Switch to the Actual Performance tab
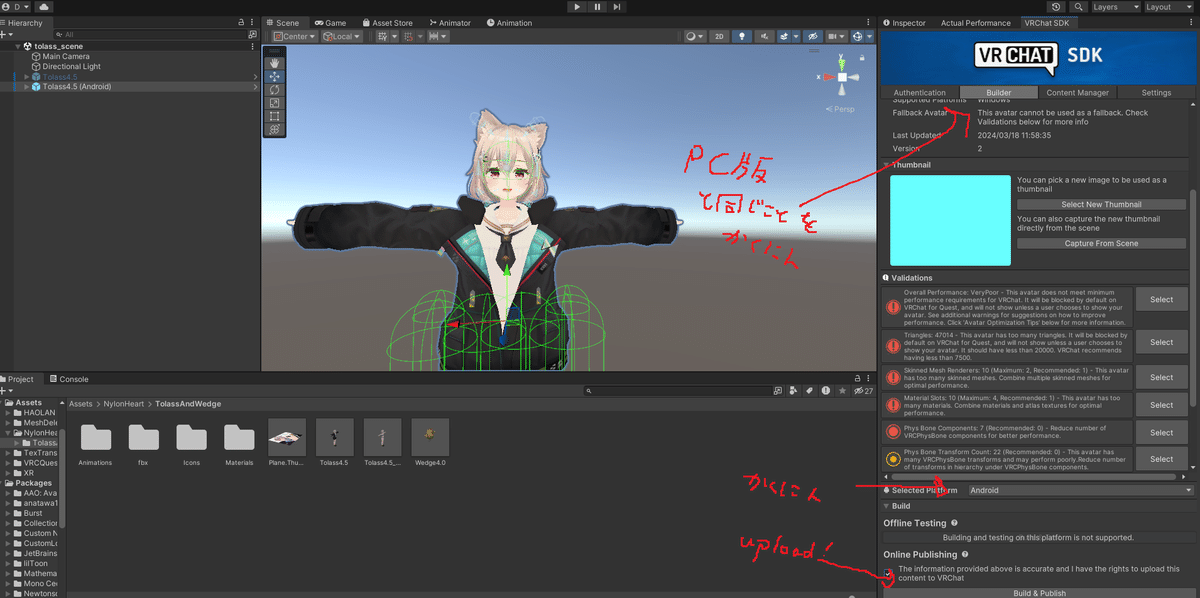 point(975,22)
